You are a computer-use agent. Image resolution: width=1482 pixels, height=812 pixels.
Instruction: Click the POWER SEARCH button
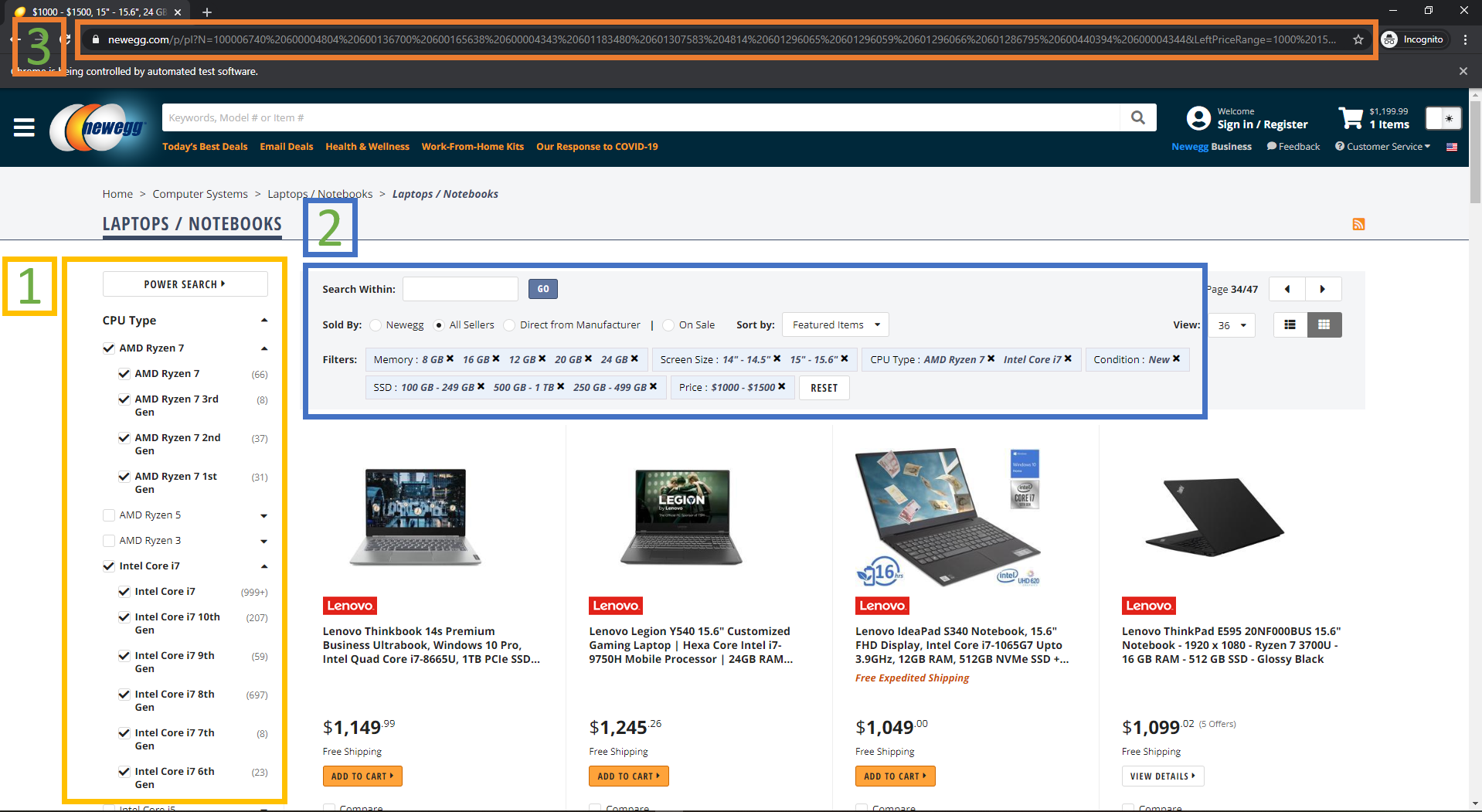pos(185,284)
